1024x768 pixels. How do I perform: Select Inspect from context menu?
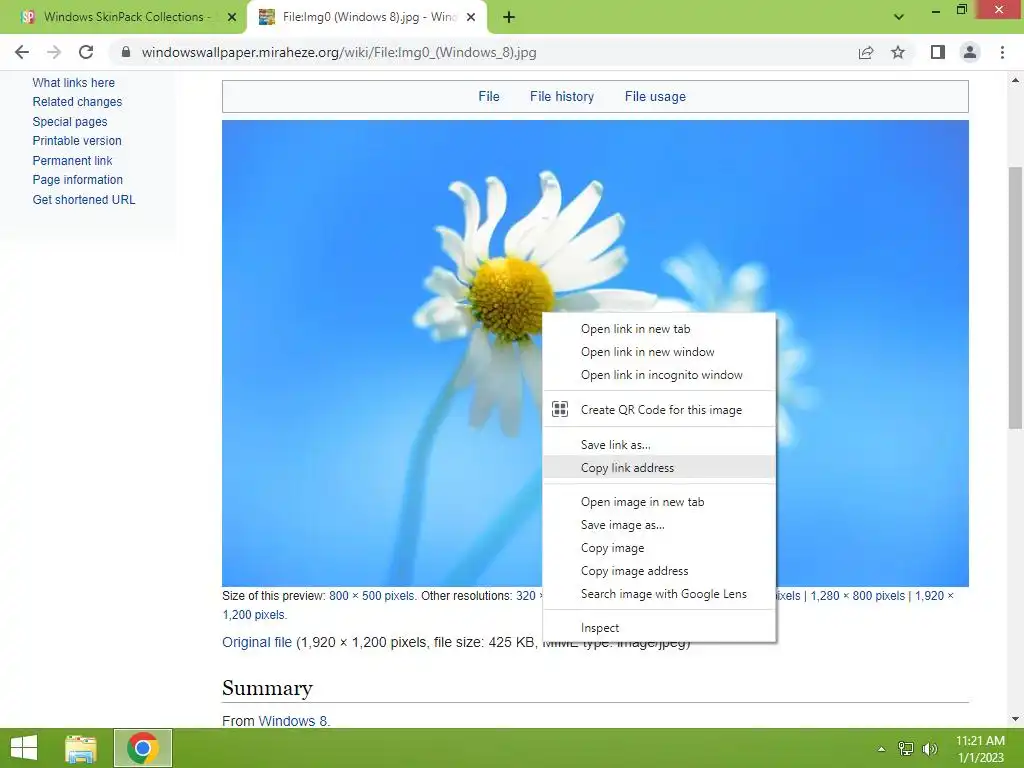[659, 628]
